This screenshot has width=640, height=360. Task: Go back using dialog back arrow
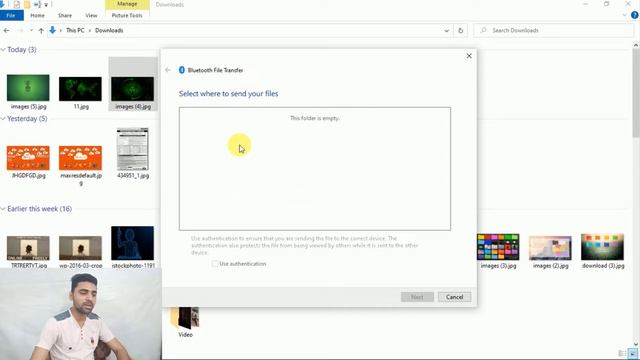pyautogui.click(x=168, y=70)
